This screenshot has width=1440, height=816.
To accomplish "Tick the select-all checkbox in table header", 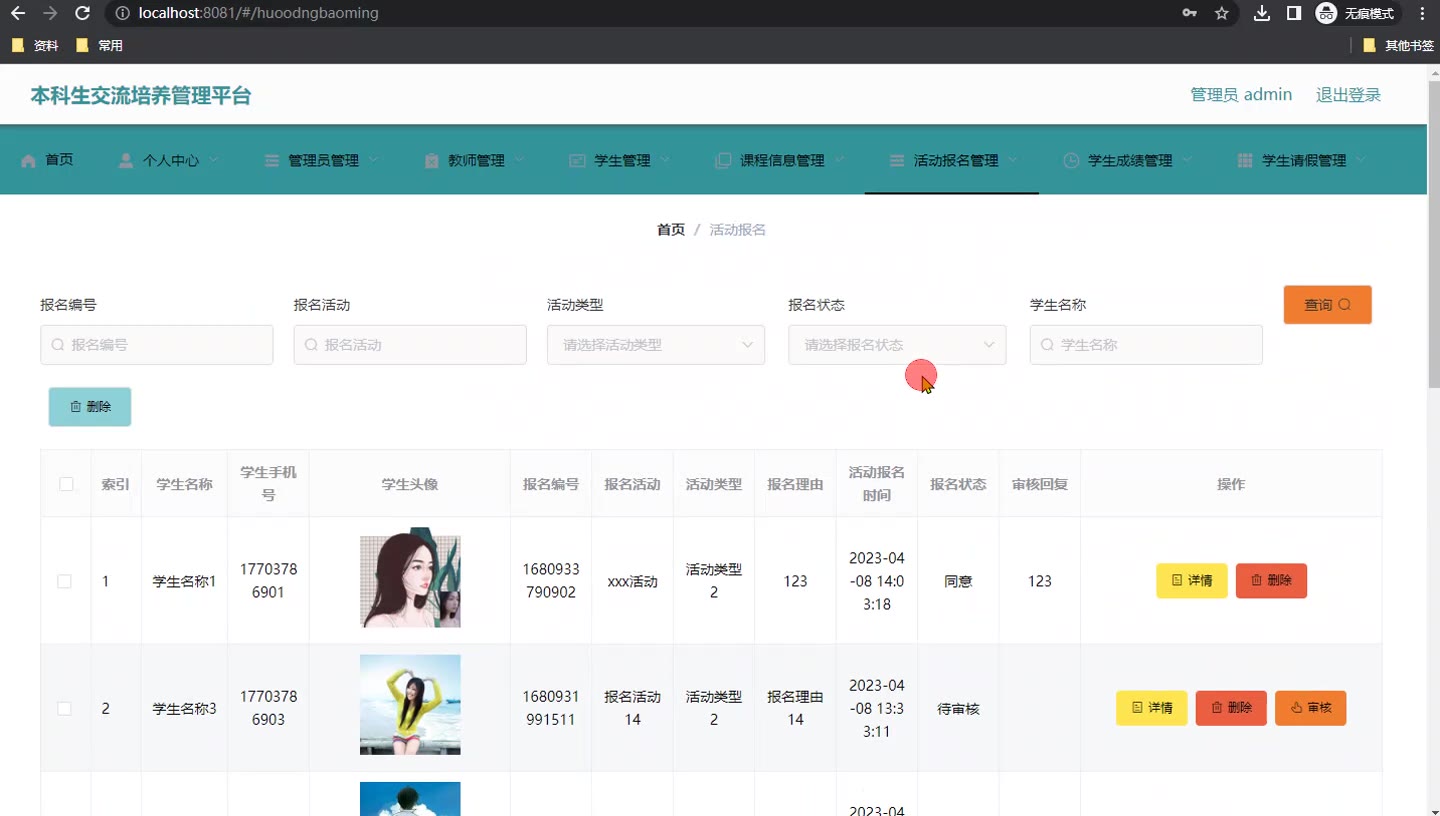I will (x=66, y=484).
